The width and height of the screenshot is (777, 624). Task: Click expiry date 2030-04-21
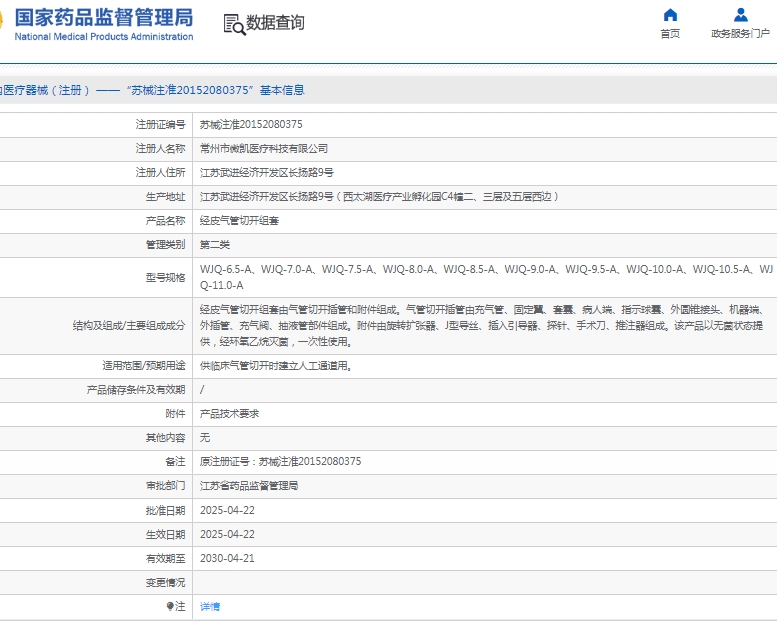coord(227,558)
